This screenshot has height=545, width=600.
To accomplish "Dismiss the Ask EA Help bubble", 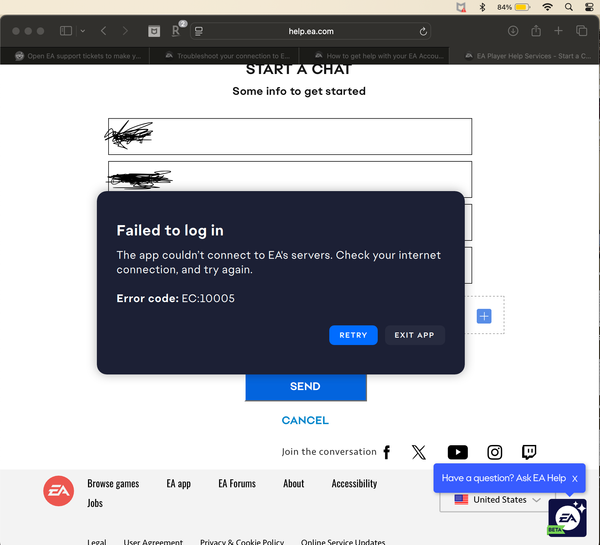I will click(x=575, y=478).
